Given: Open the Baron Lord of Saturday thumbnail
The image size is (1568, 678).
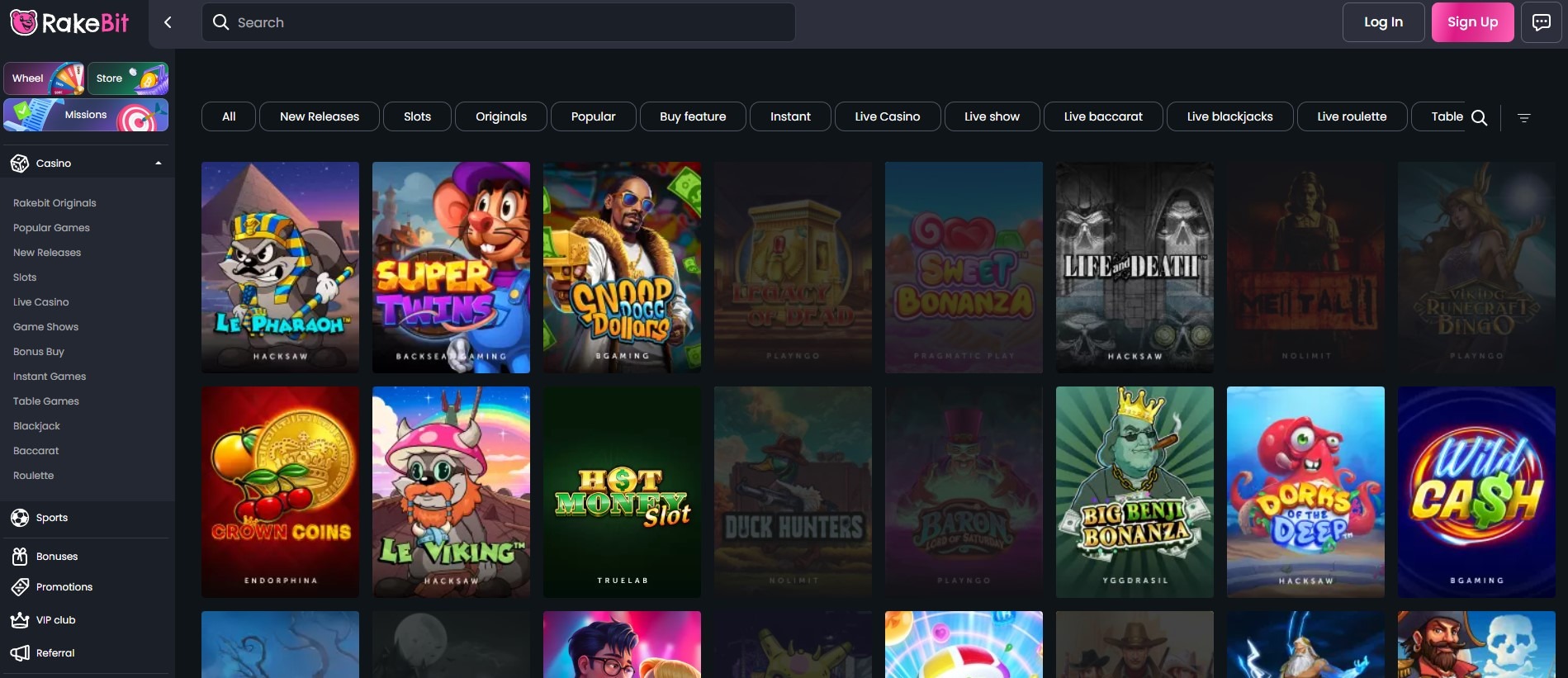Looking at the screenshot, I should pos(964,492).
